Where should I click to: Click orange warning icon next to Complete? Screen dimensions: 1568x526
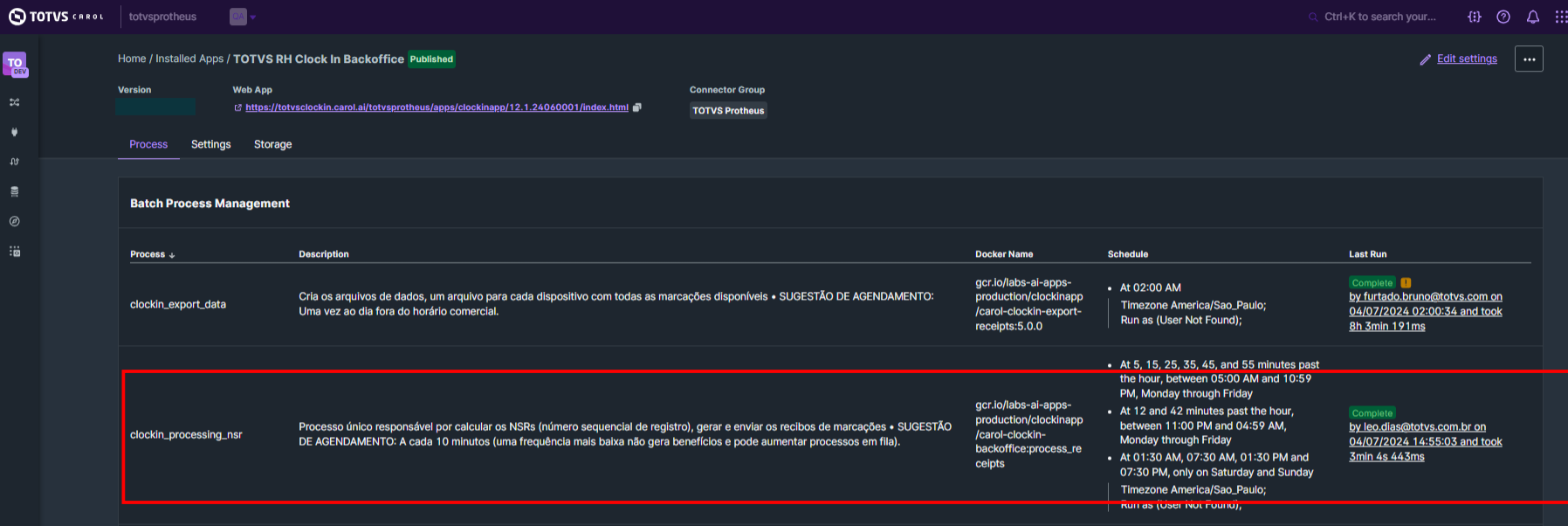1406,282
